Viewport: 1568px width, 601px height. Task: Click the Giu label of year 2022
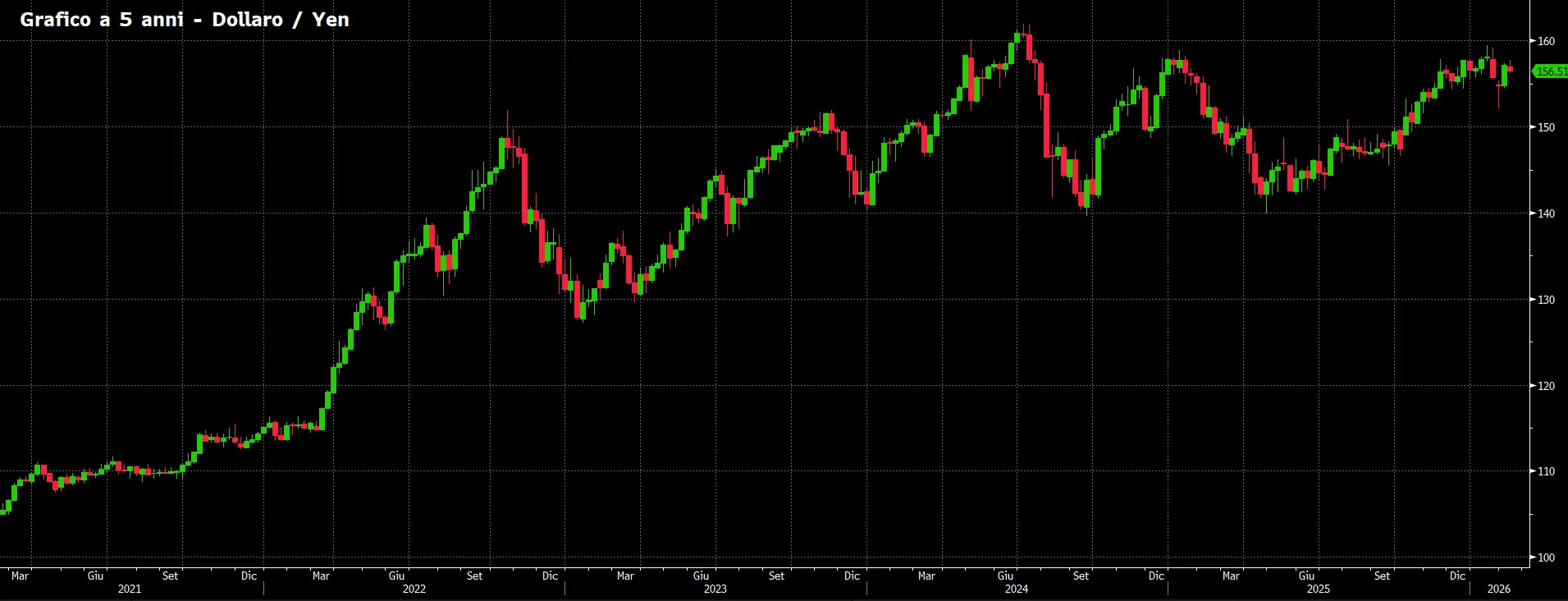(x=397, y=576)
